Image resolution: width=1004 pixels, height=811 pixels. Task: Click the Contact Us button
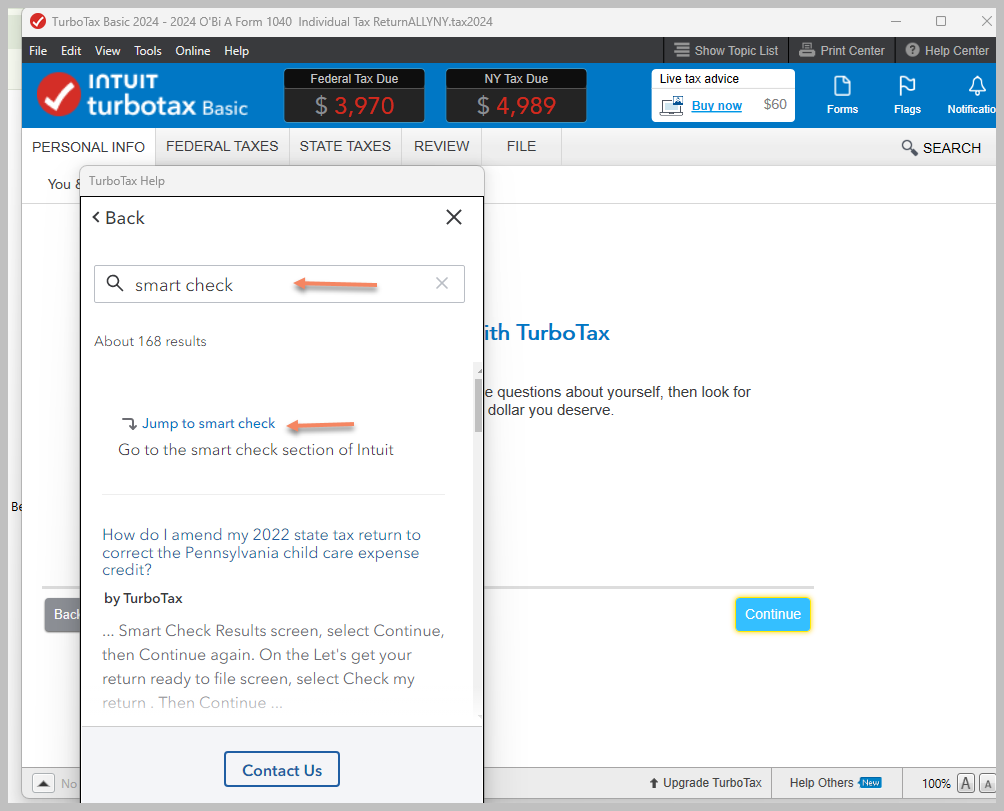click(x=282, y=769)
